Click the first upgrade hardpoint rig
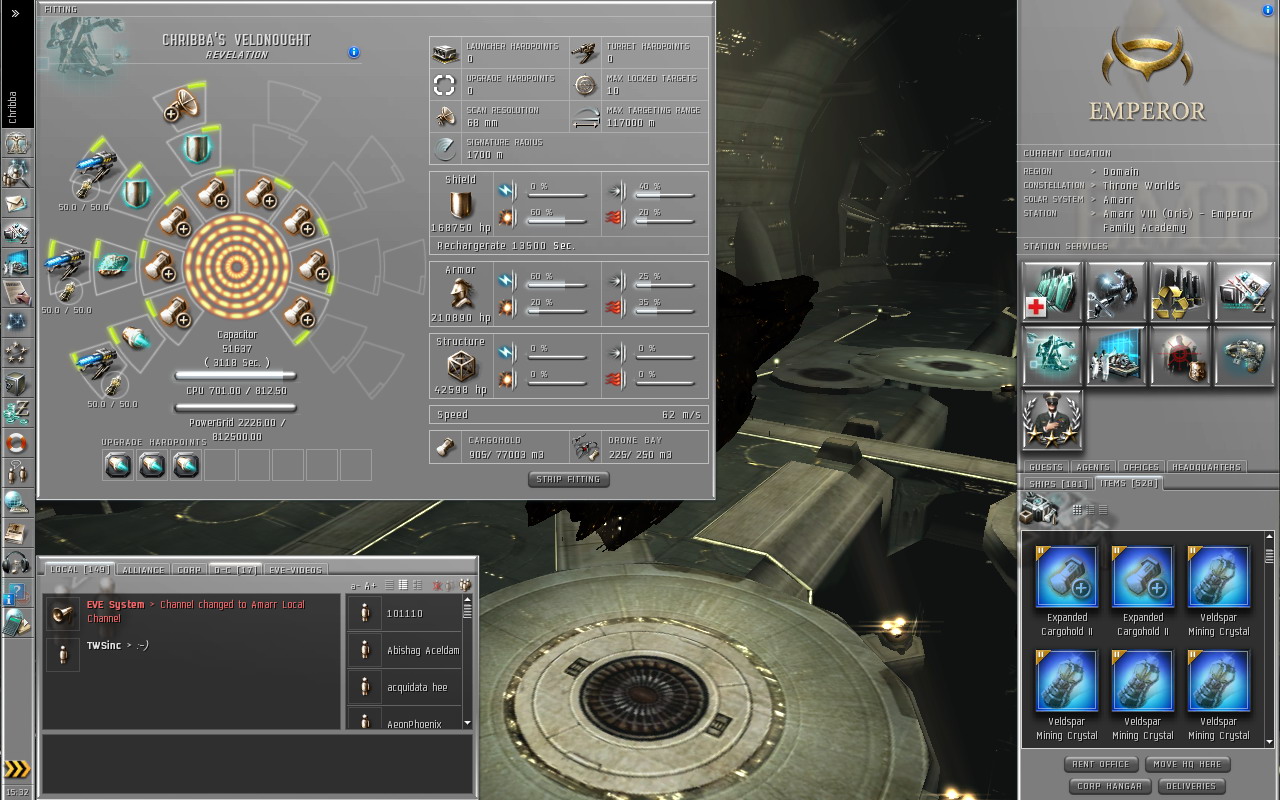This screenshot has width=1280, height=800. [x=118, y=465]
